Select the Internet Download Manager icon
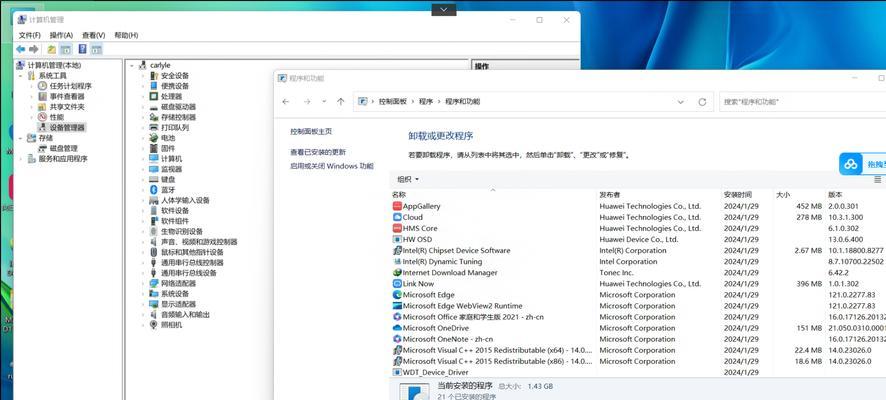The height and width of the screenshot is (400, 886). click(x=397, y=273)
